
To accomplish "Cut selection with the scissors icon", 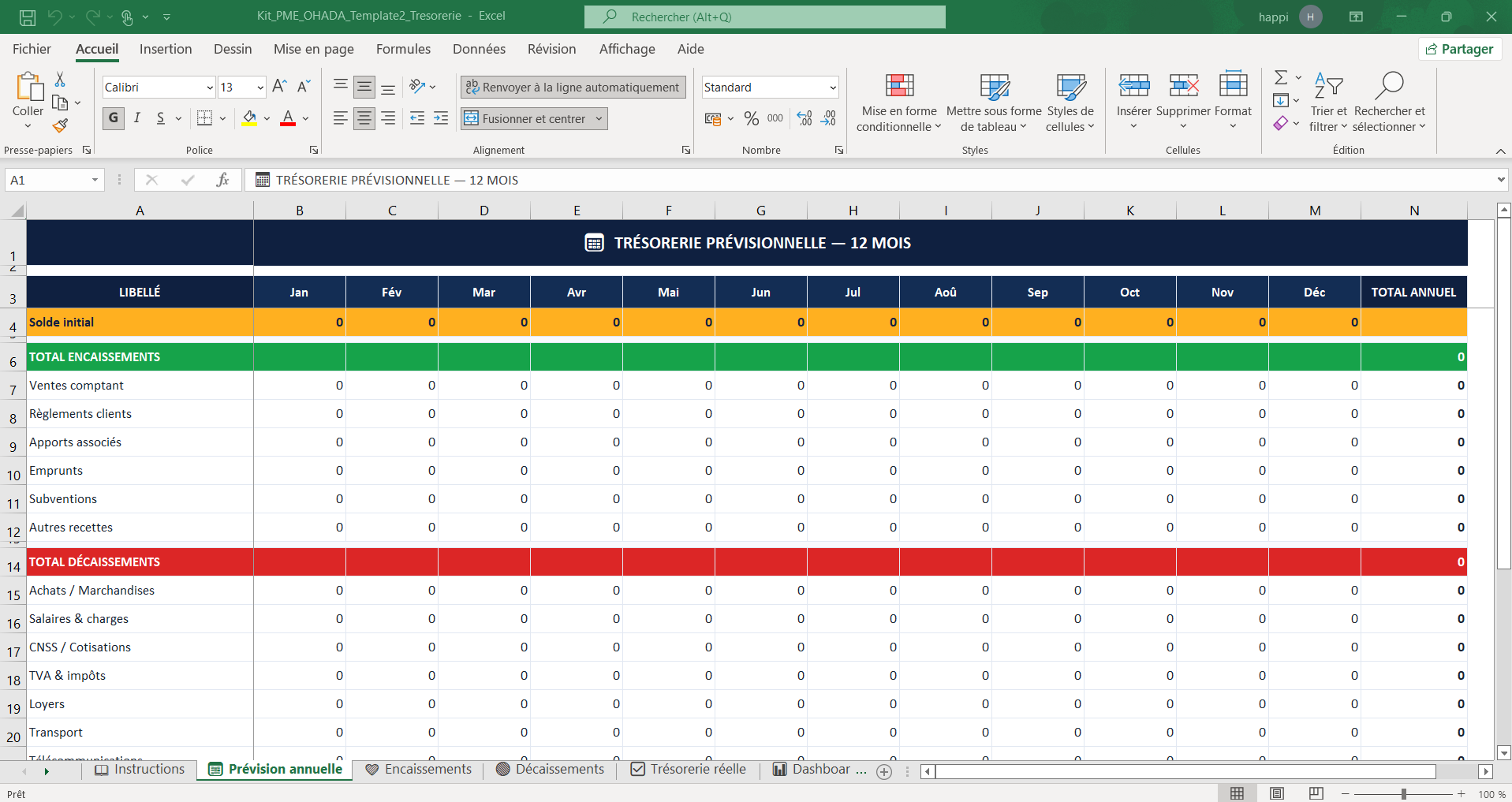I will point(60,80).
